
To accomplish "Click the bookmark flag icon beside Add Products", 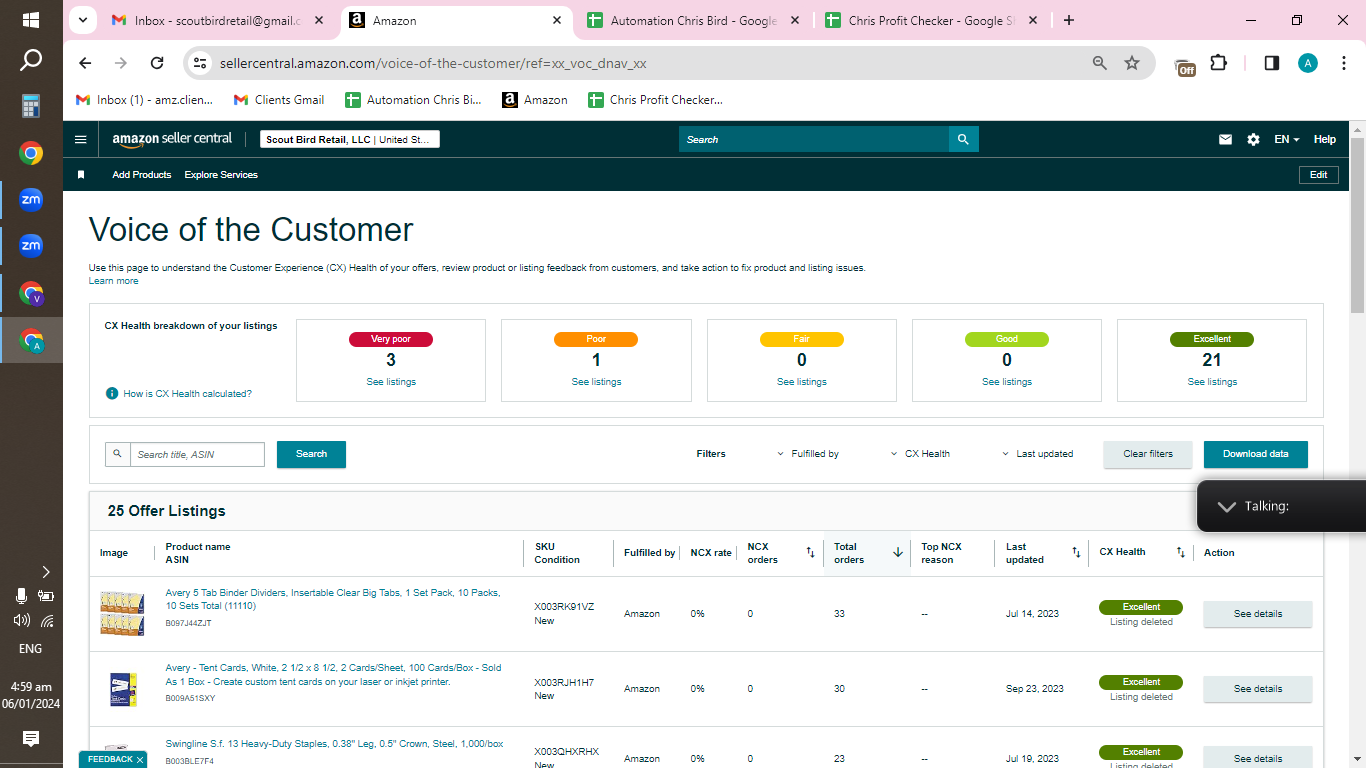I will coord(81,175).
